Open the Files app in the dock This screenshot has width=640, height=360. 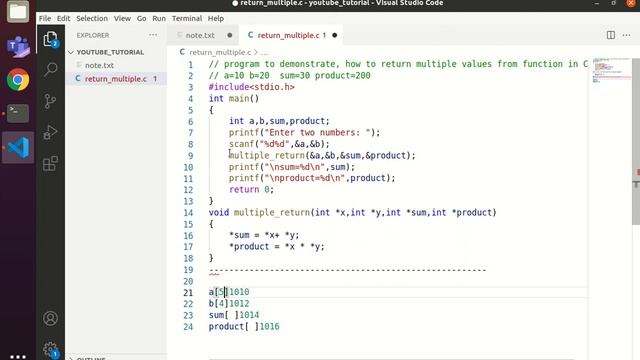tap(18, 11)
